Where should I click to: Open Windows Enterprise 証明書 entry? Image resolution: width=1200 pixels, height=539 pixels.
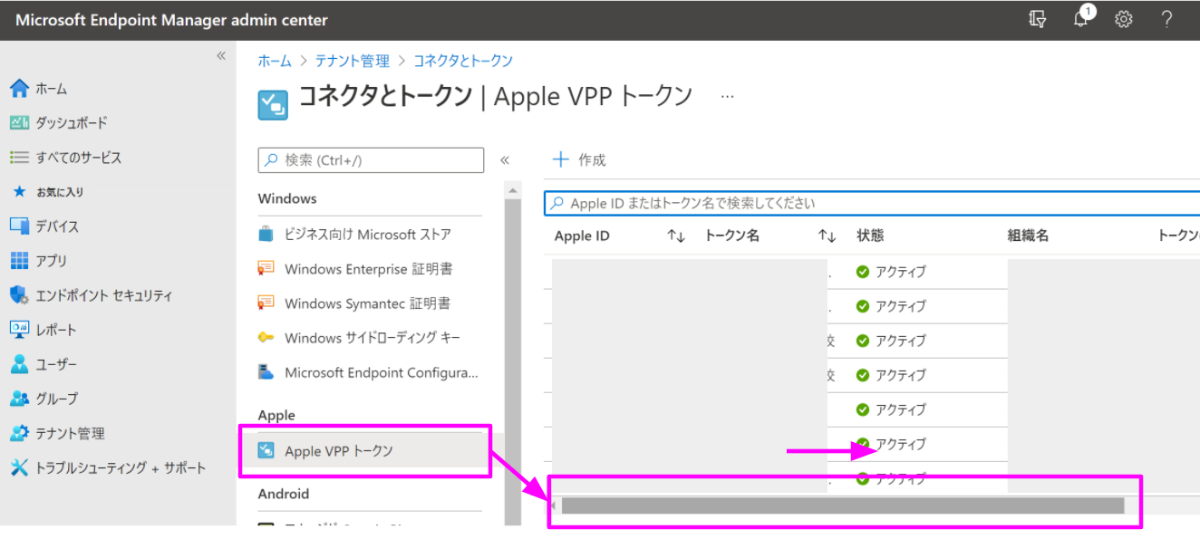pyautogui.click(x=370, y=269)
